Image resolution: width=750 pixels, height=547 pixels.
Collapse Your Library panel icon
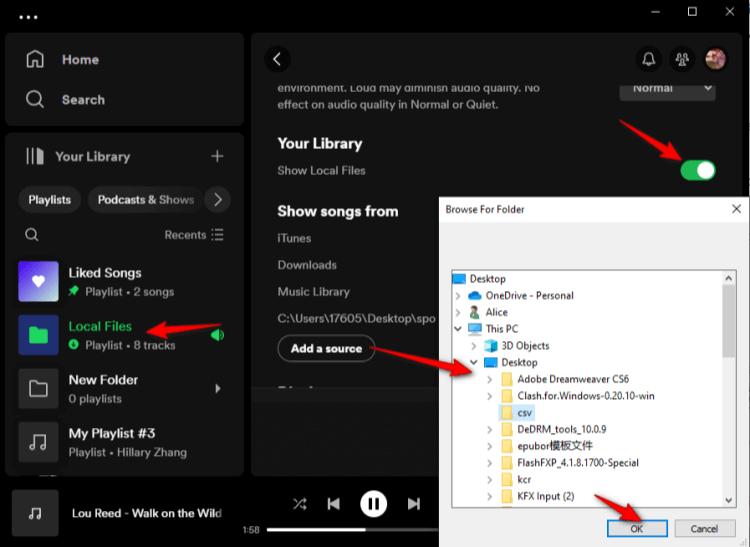coord(35,156)
